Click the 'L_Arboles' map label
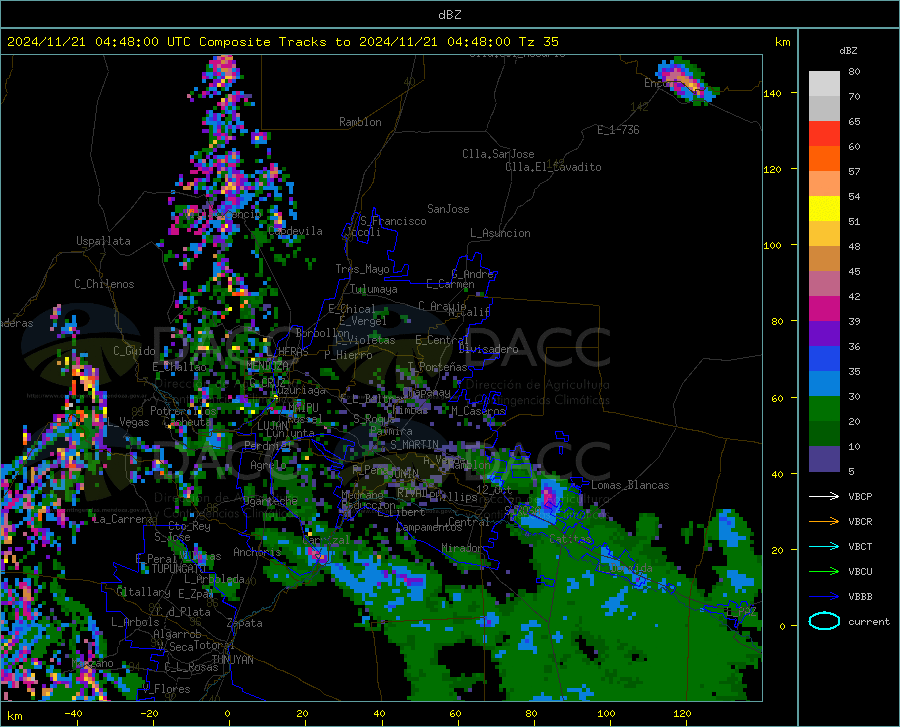 [x=135, y=621]
